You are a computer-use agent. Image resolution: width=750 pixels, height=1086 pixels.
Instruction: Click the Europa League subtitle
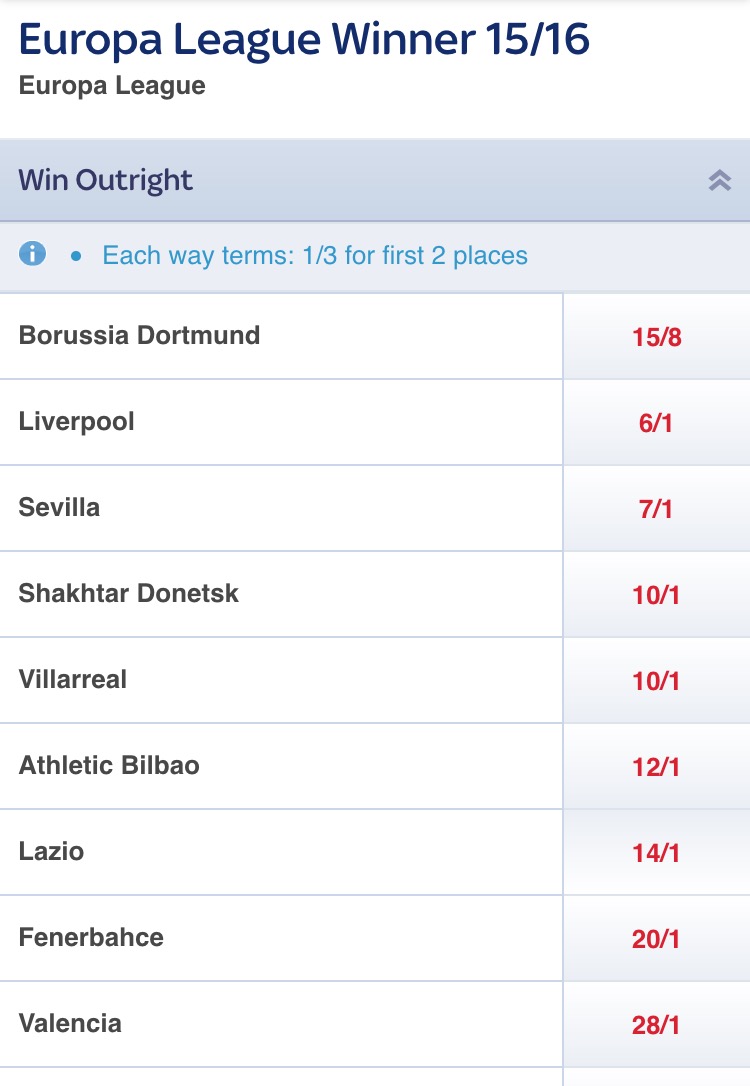click(x=112, y=85)
